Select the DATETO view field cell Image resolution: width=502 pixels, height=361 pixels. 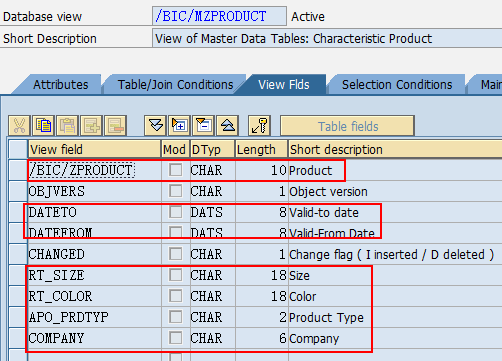point(95,212)
